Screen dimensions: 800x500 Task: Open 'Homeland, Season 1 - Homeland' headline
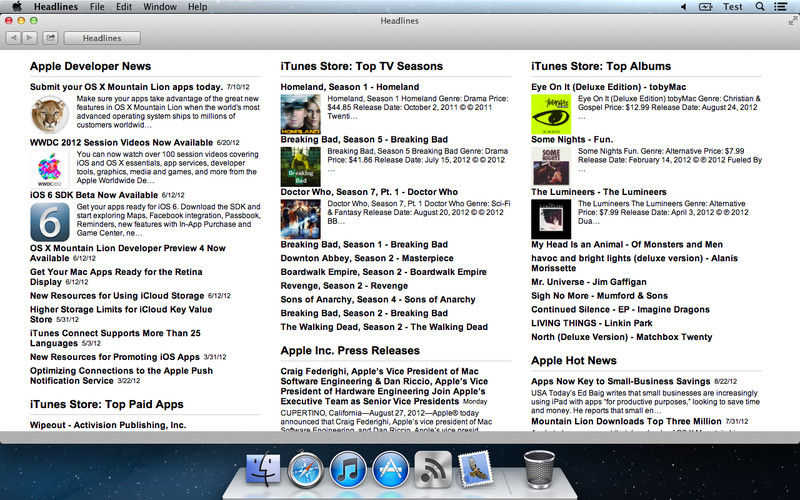[349, 87]
